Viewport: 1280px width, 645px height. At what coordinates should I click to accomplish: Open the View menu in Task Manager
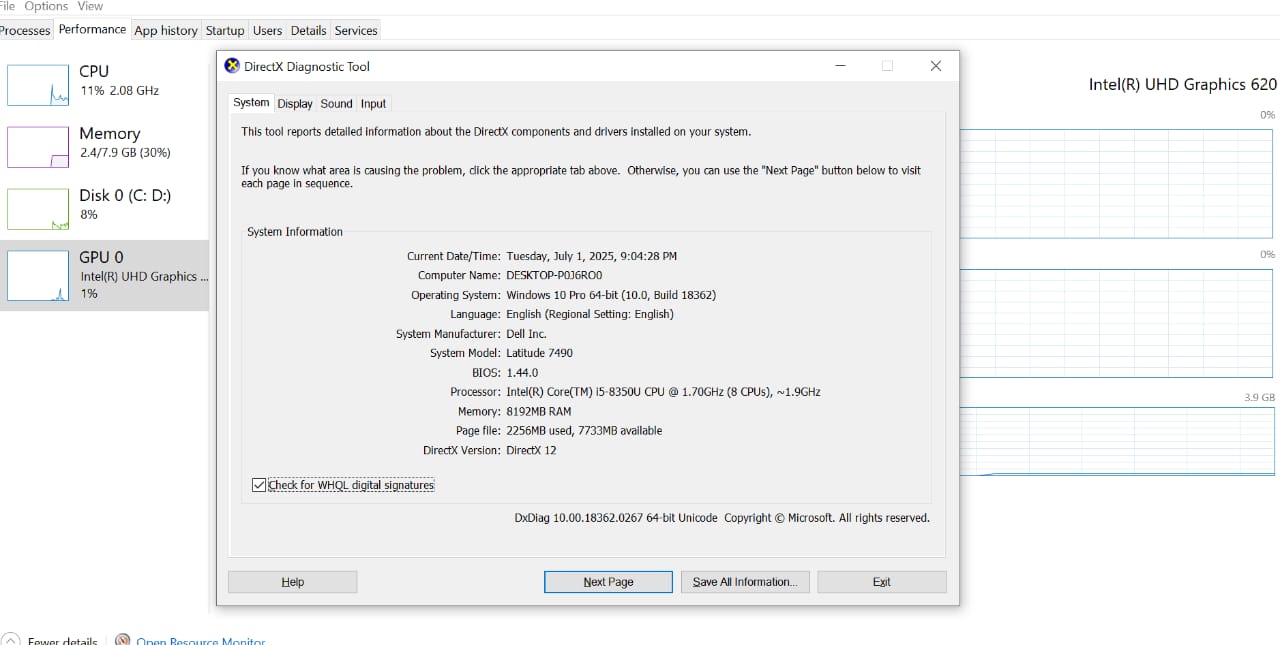pos(90,6)
